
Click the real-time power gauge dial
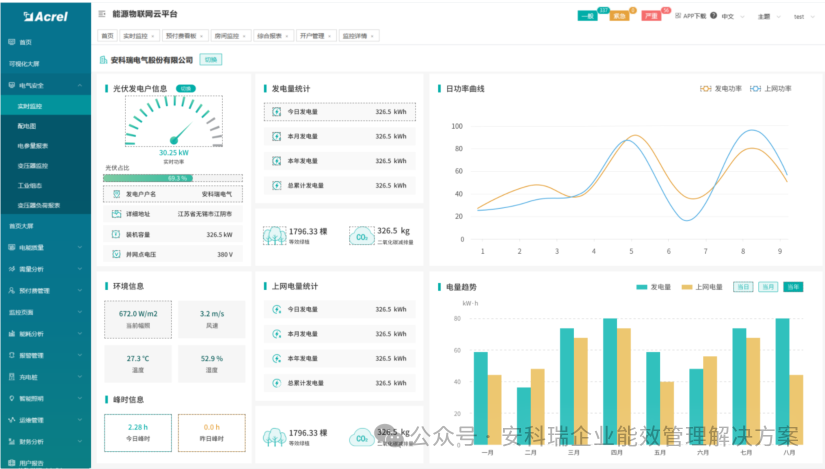pyautogui.click(x=174, y=121)
